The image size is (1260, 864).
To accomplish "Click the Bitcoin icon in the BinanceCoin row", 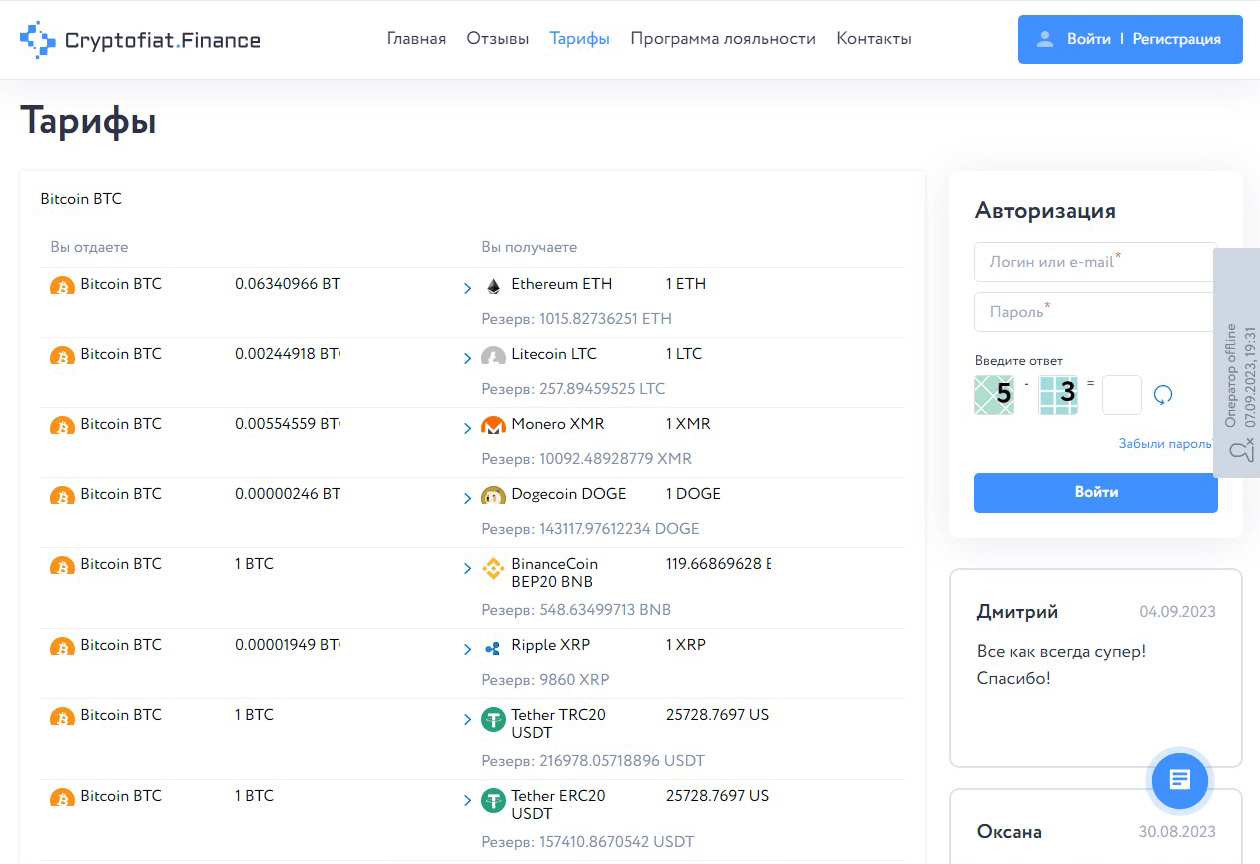I will coord(62,565).
